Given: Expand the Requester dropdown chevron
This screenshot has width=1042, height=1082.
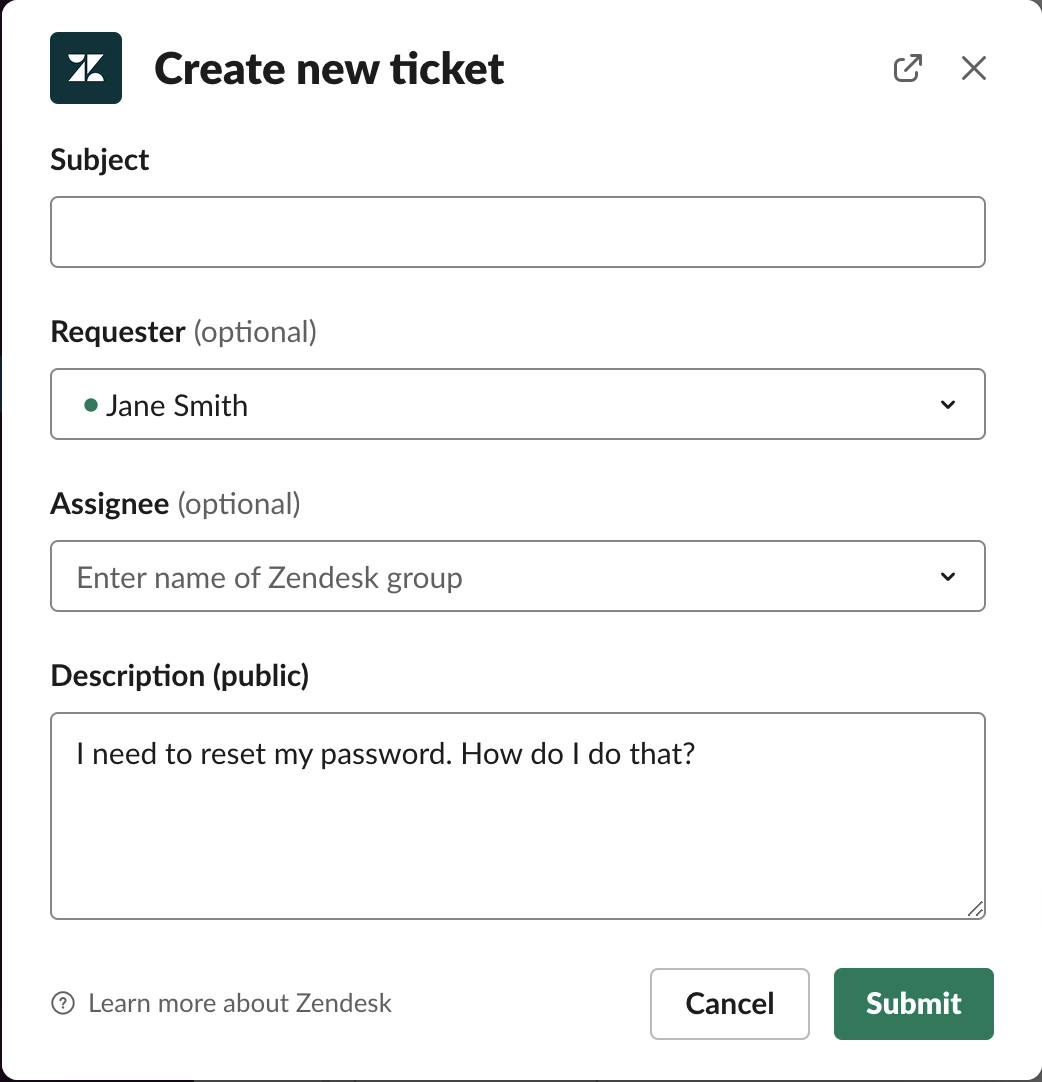Looking at the screenshot, I should pos(948,405).
